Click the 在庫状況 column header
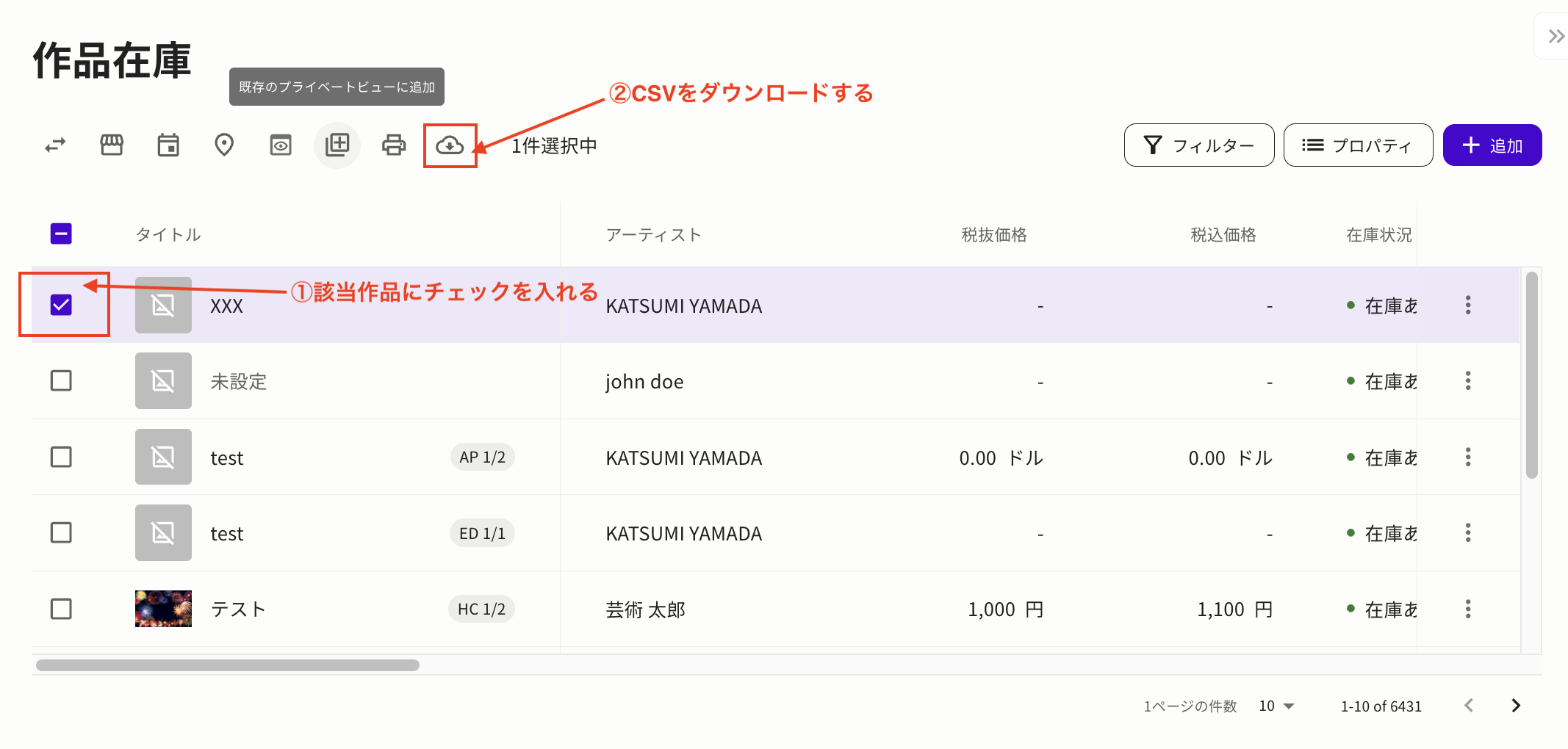1568x749 pixels. pyautogui.click(x=1379, y=234)
